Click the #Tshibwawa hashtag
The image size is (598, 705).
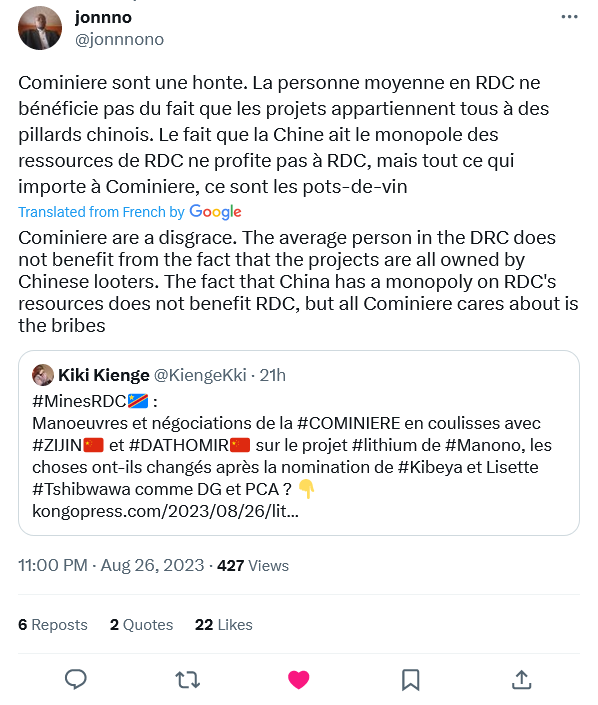(81, 489)
